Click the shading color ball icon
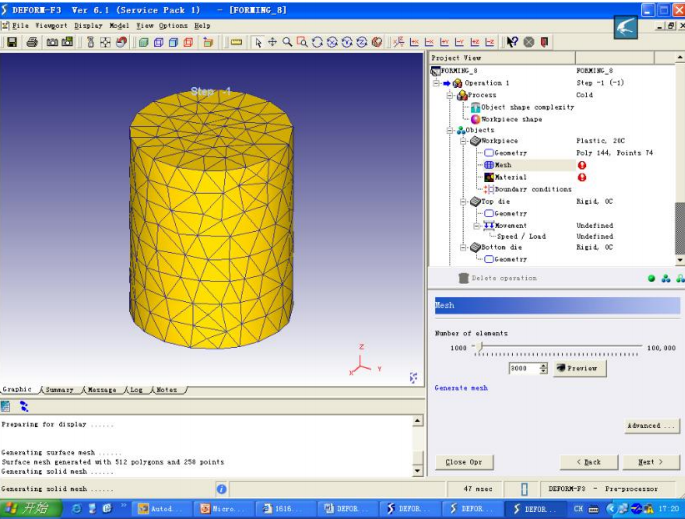The height and width of the screenshot is (519, 685). coord(377,42)
